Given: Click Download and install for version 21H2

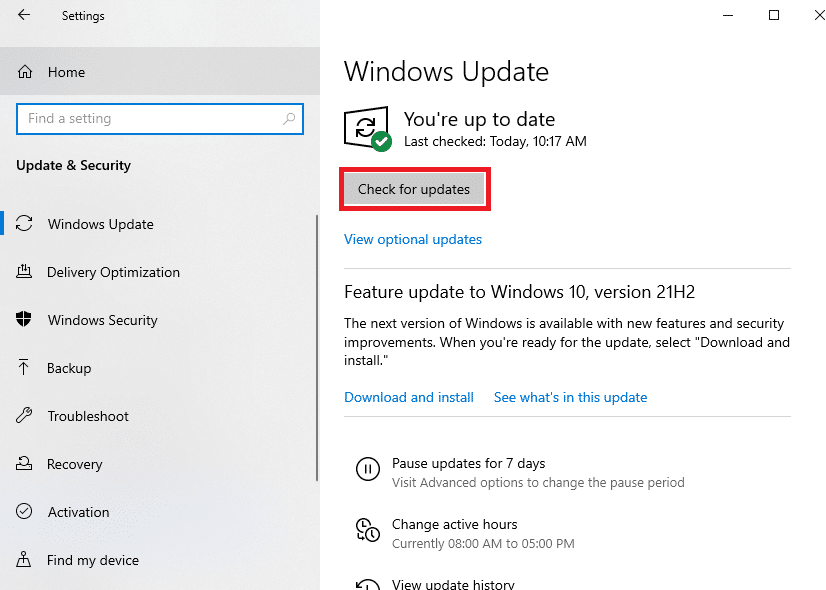Looking at the screenshot, I should (x=409, y=397).
